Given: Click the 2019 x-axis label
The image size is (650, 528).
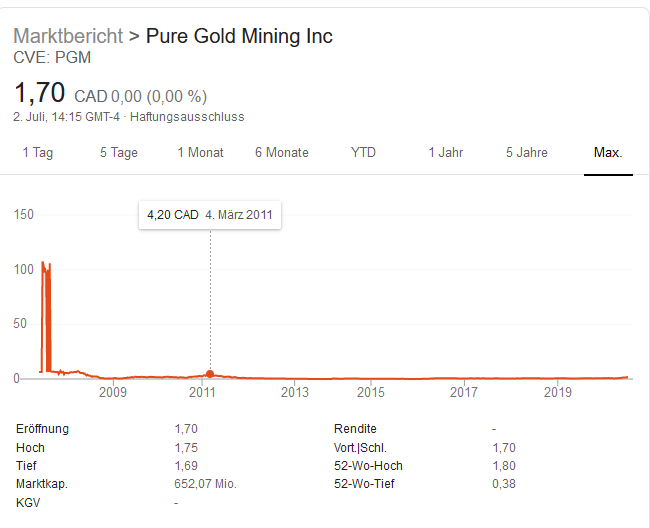Looking at the screenshot, I should (x=558, y=393).
